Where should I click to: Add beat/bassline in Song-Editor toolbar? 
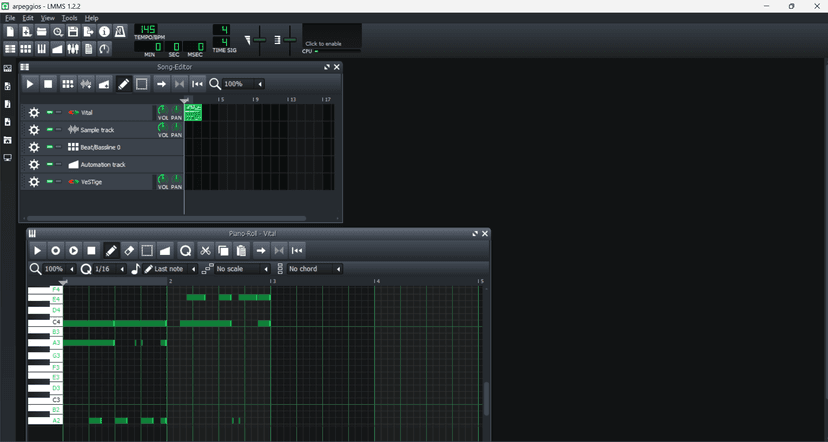tap(68, 84)
